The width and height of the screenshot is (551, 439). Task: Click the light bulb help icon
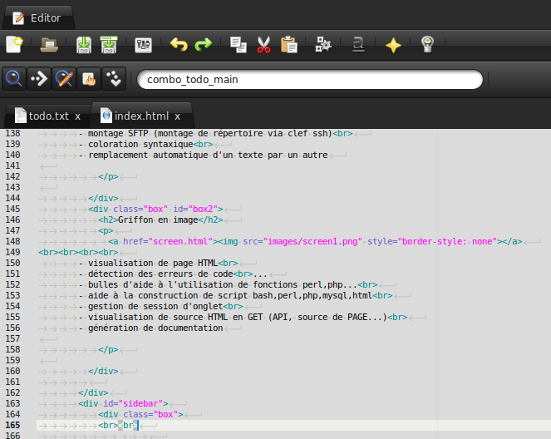coord(427,45)
